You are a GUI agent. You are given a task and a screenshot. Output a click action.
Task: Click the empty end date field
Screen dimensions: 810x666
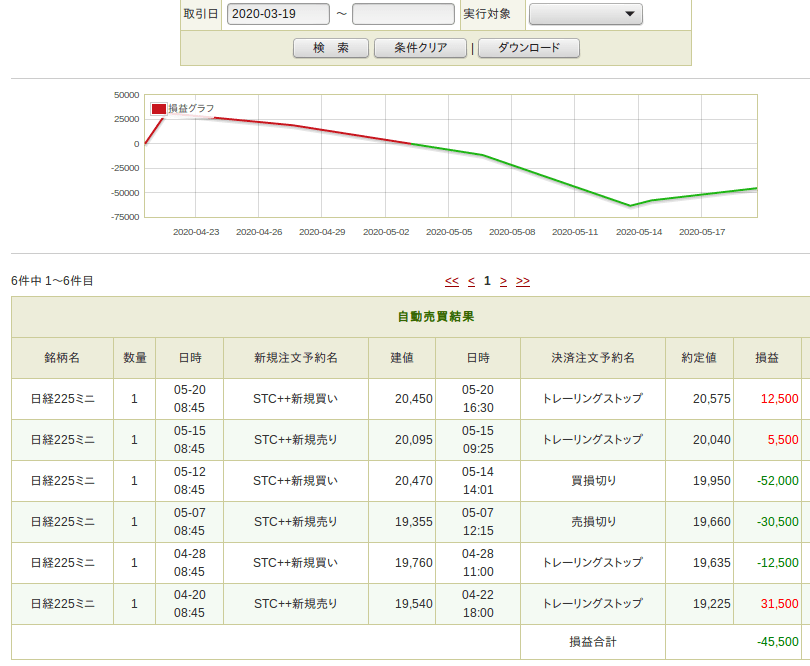coord(403,14)
